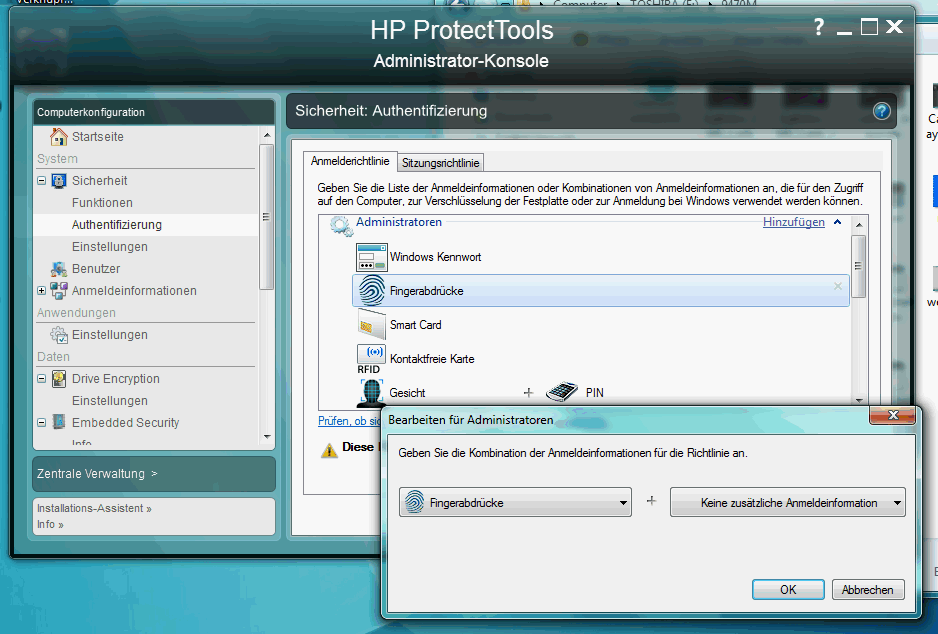
Task: Click the yellow warning triangle icon
Action: click(329, 450)
